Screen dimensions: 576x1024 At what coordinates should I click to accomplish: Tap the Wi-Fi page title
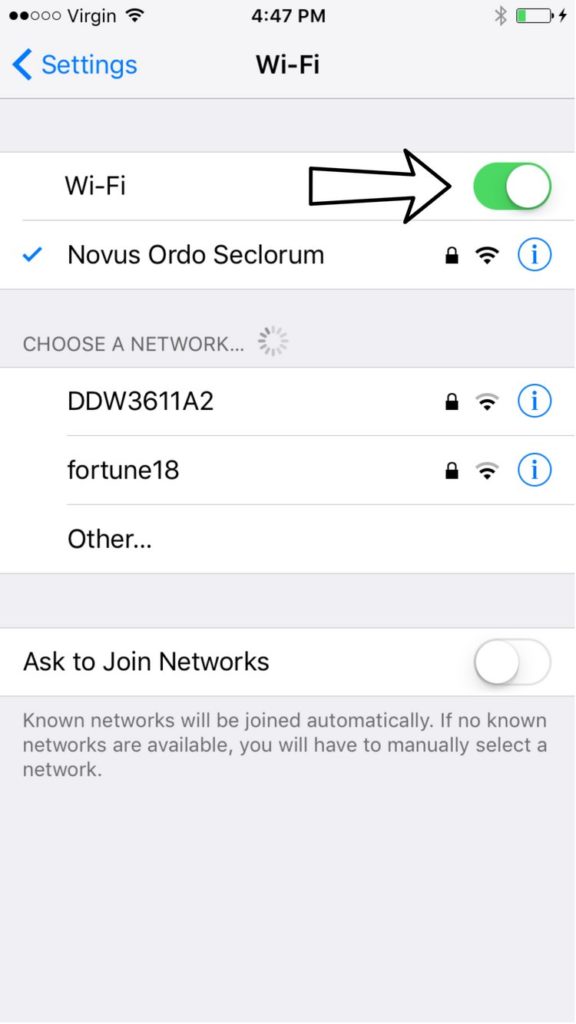click(288, 65)
